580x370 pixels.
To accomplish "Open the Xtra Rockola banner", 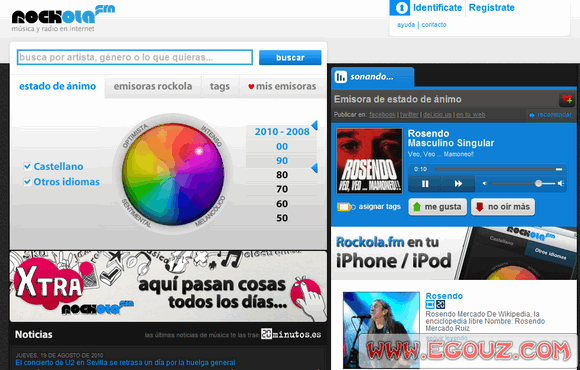I will [168, 287].
